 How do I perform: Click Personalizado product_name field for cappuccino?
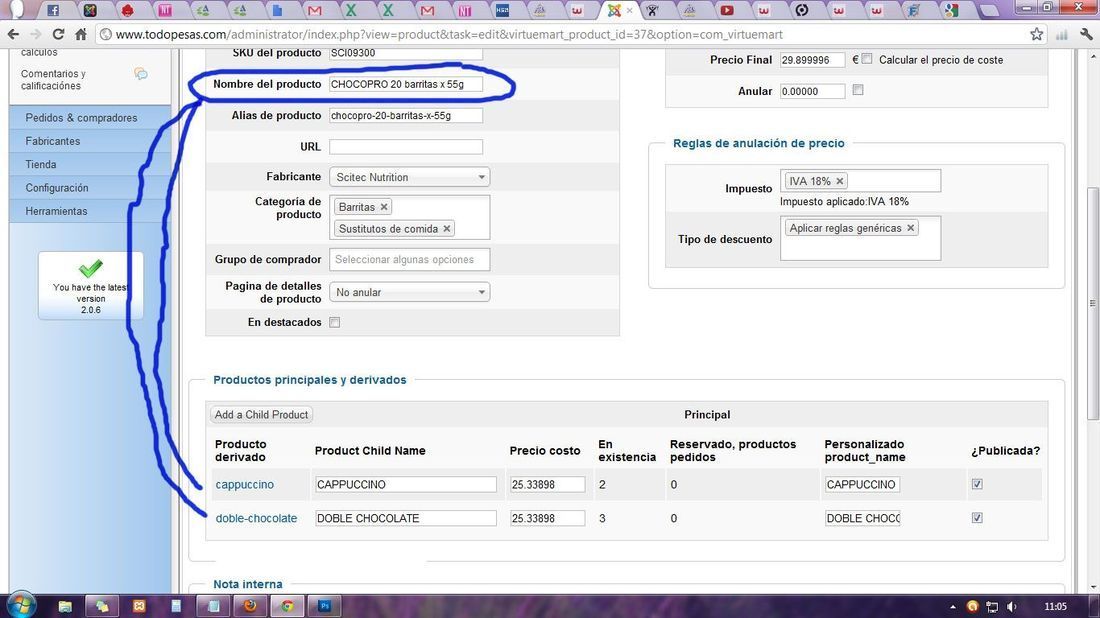862,484
